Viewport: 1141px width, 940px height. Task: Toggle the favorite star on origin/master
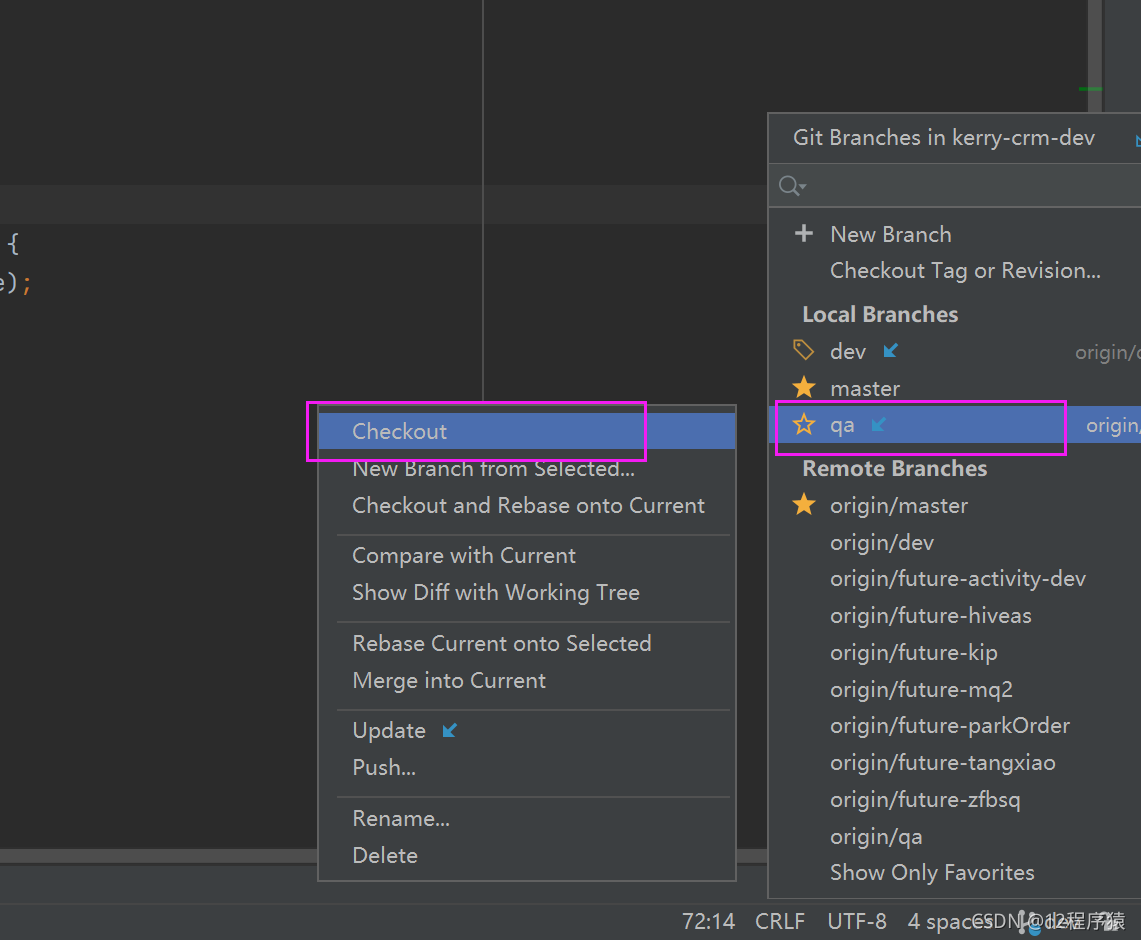point(803,504)
